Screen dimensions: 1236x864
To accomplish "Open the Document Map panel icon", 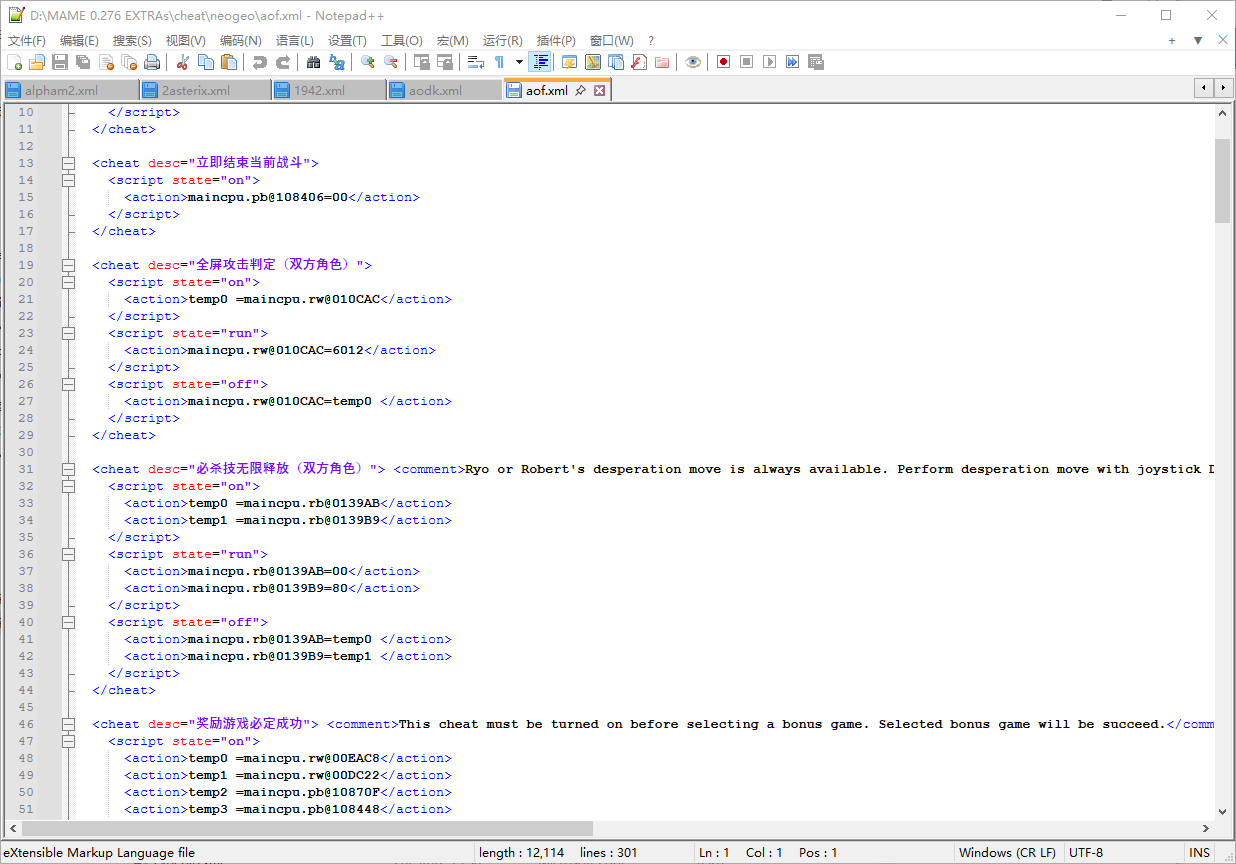I will [593, 62].
